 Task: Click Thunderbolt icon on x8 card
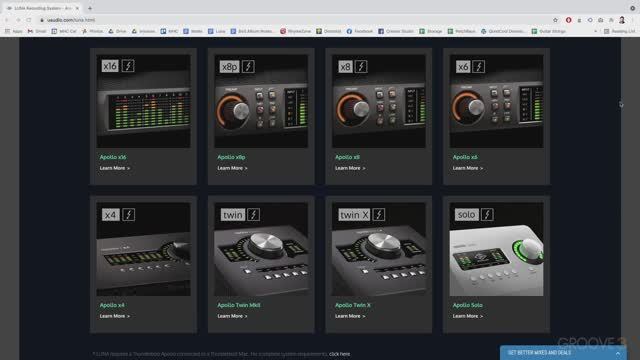[x=361, y=66]
